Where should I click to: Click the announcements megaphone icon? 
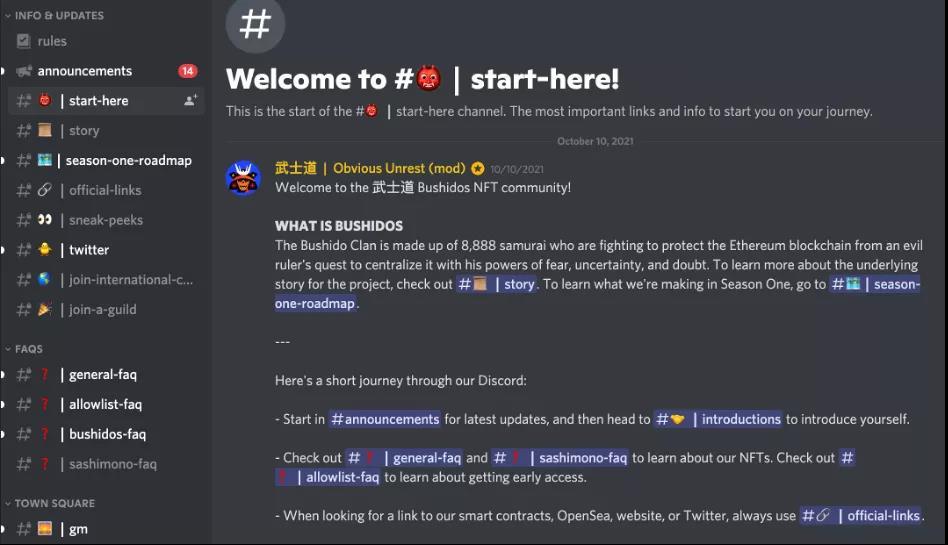[24, 71]
